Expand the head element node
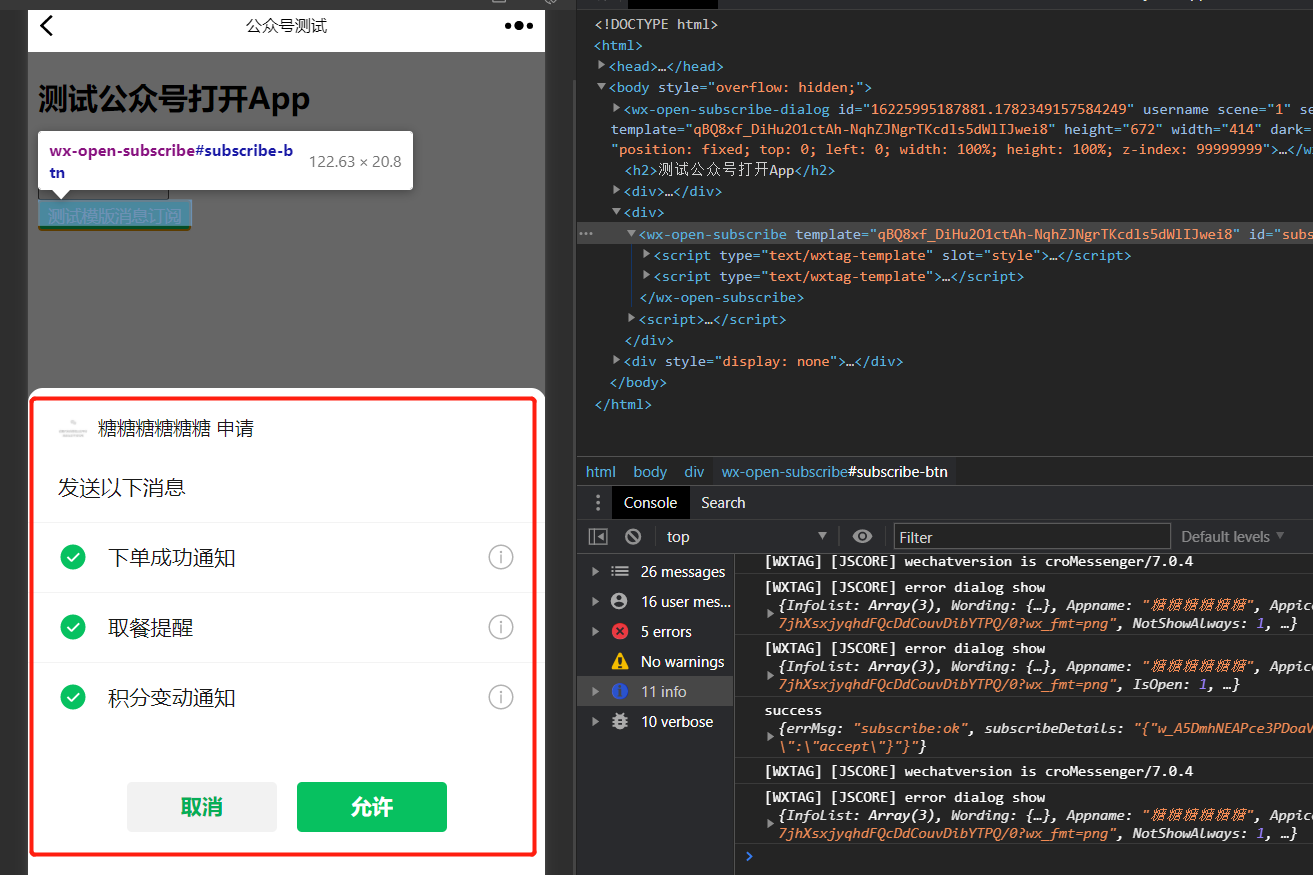The height and width of the screenshot is (875, 1313). tap(602, 66)
